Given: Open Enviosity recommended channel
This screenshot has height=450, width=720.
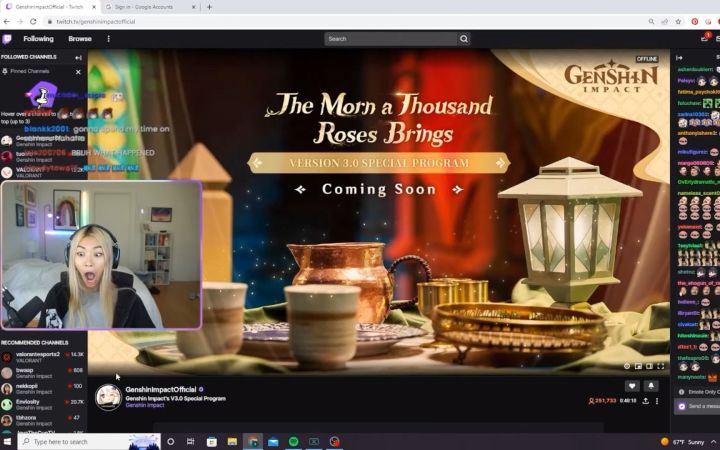Looking at the screenshot, I should click(43, 405).
